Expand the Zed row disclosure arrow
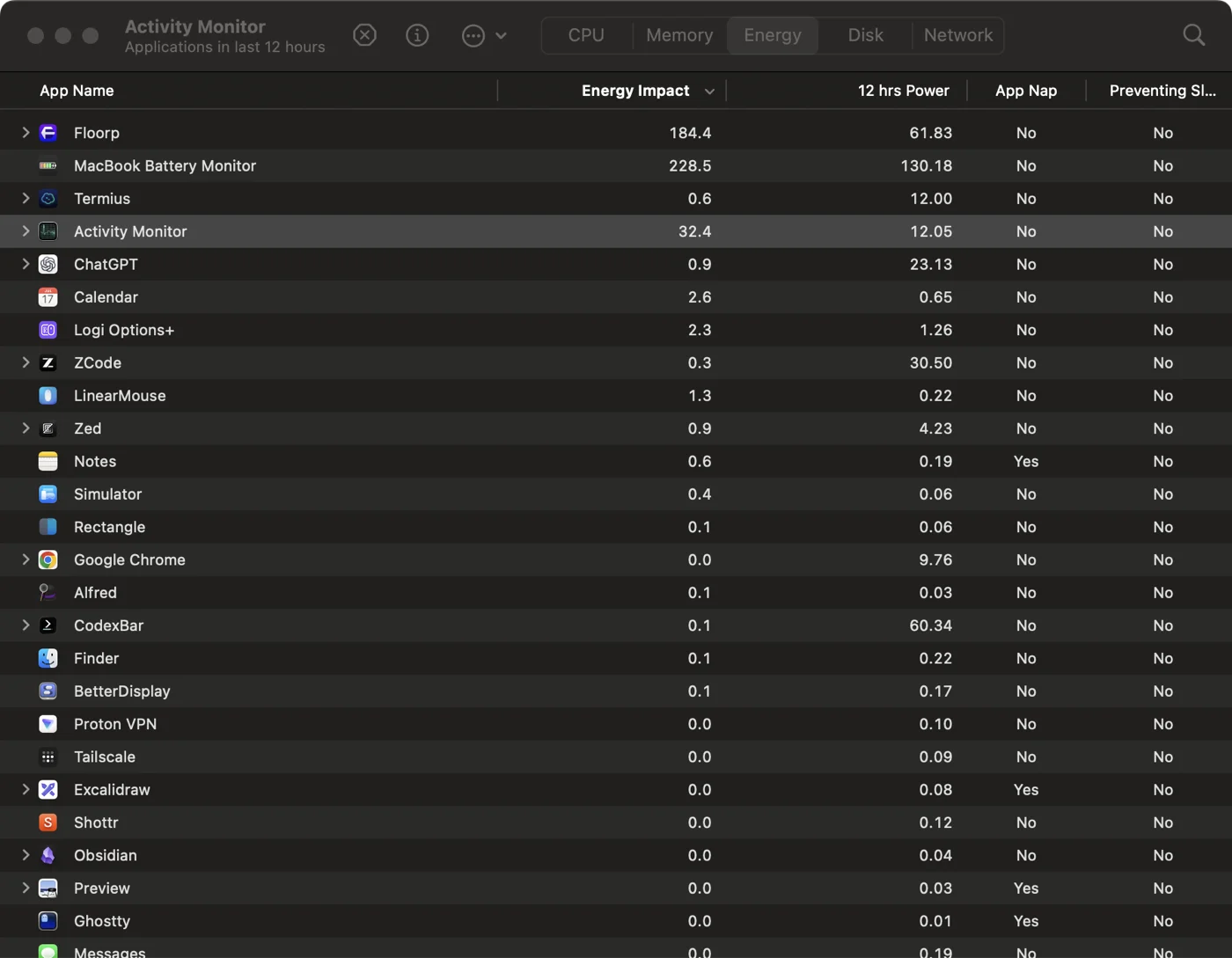This screenshot has height=958, width=1232. [26, 428]
